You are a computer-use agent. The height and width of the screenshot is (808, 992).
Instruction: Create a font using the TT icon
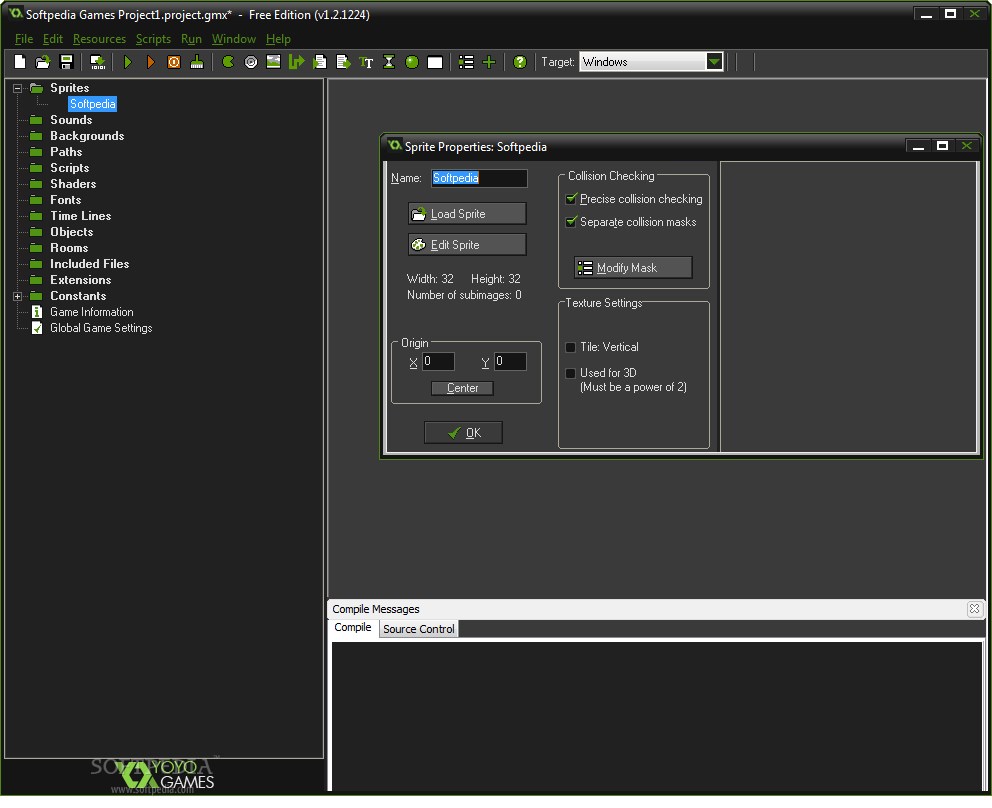(366, 62)
